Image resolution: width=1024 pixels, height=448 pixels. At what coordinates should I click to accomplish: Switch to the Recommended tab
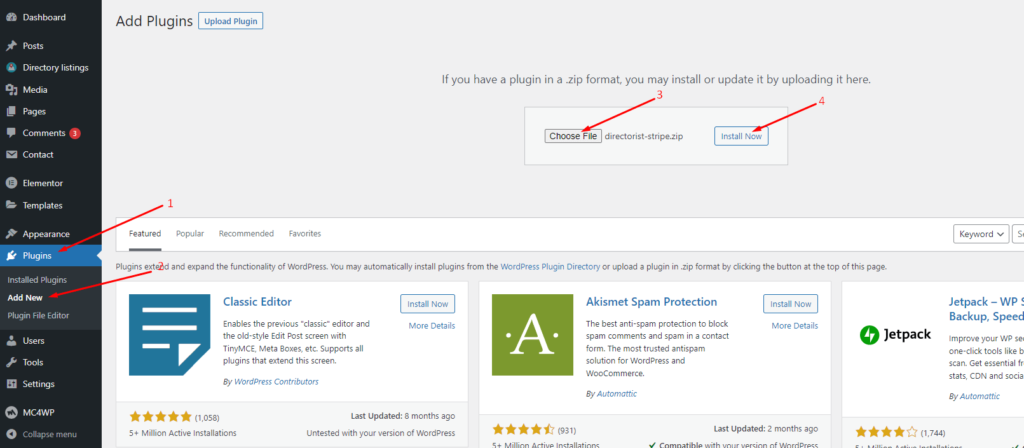[246, 234]
